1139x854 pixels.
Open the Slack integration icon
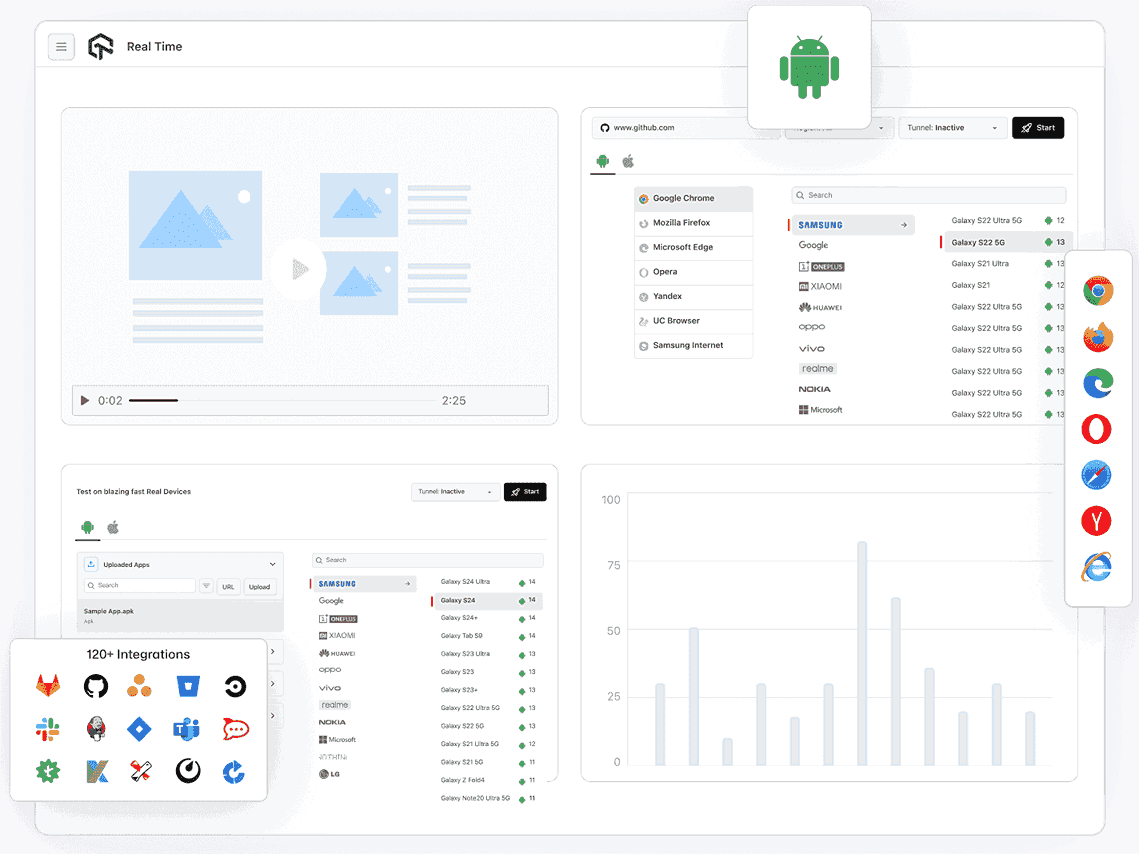[48, 729]
